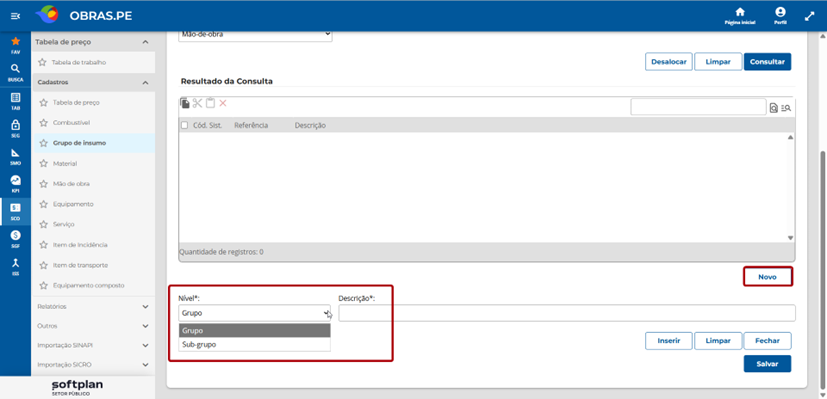Open the FAV star icon in sidebar
The image size is (827, 399).
point(15,41)
